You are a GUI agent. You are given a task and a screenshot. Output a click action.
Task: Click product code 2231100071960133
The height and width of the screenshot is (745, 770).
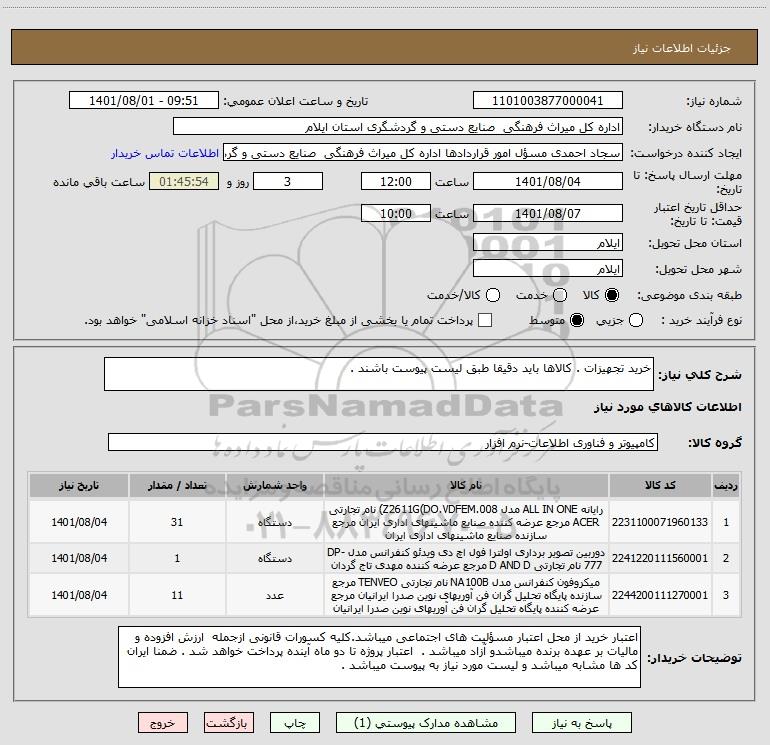pyautogui.click(x=660, y=522)
